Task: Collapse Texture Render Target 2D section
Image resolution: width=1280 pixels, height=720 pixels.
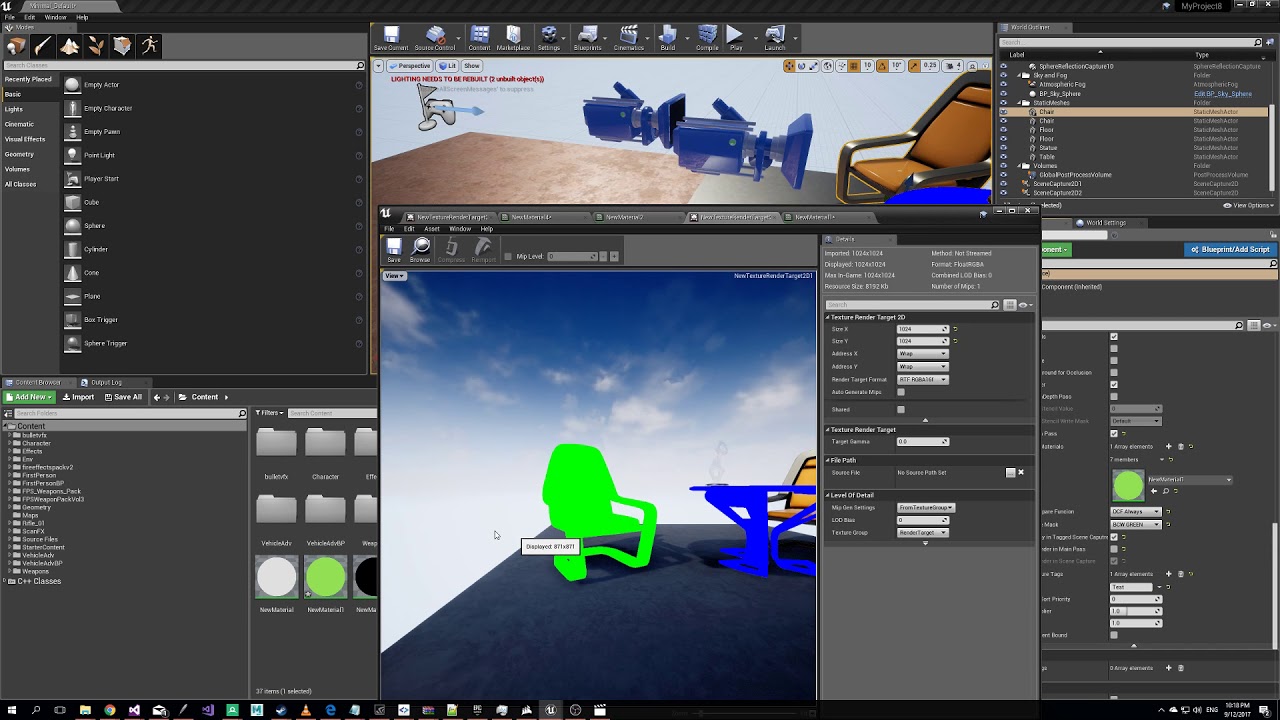Action: (x=828, y=317)
